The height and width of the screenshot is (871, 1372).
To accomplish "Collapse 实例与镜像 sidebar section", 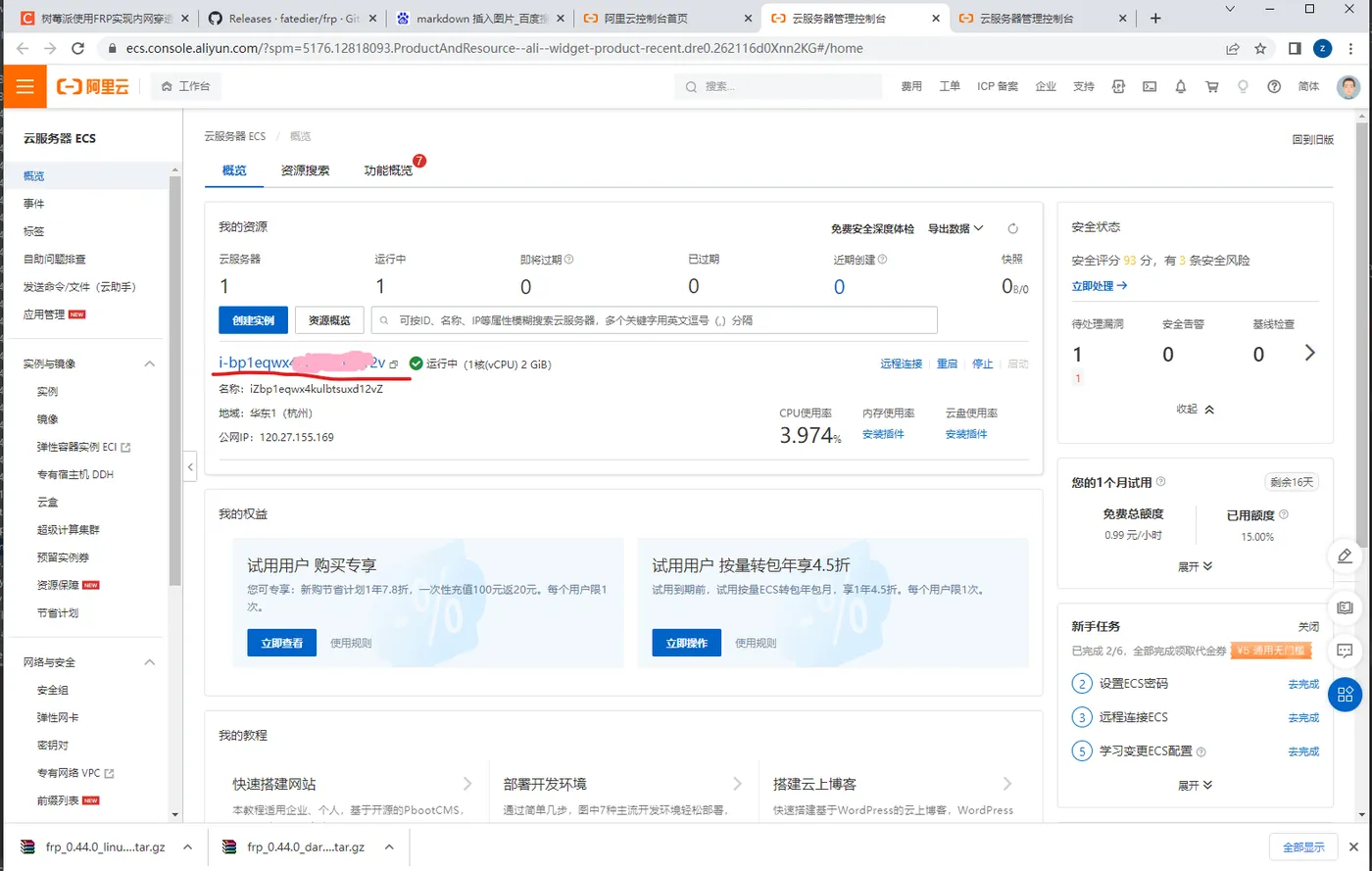I will [x=150, y=363].
